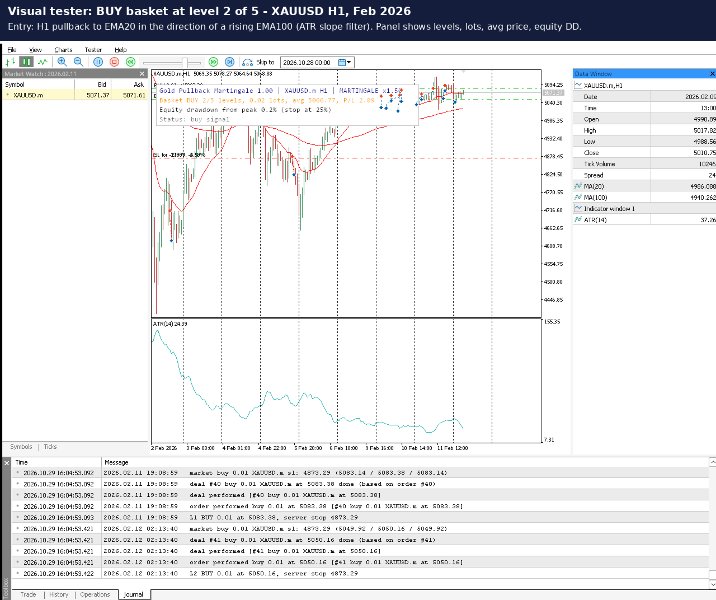
Task: Zoom in on the chart
Action: click(x=62, y=62)
